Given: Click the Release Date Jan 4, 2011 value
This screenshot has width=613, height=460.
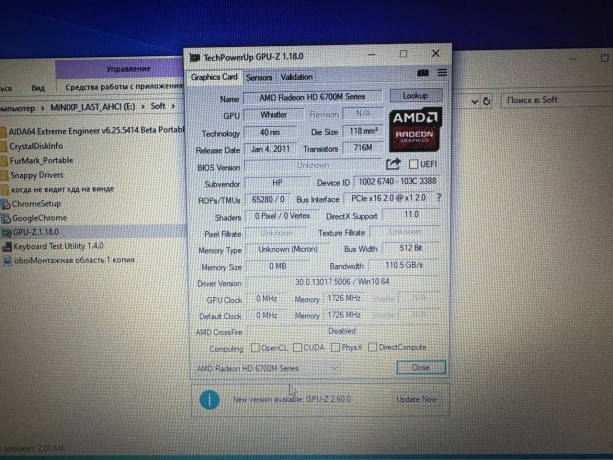Looking at the screenshot, I should [270, 149].
